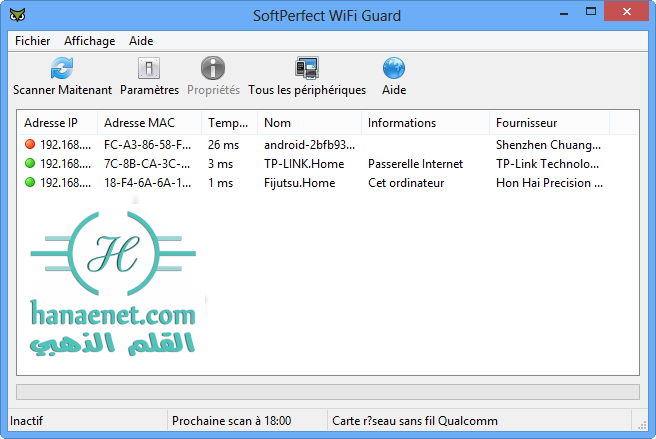Sort by Adresse IP column header

(58, 123)
